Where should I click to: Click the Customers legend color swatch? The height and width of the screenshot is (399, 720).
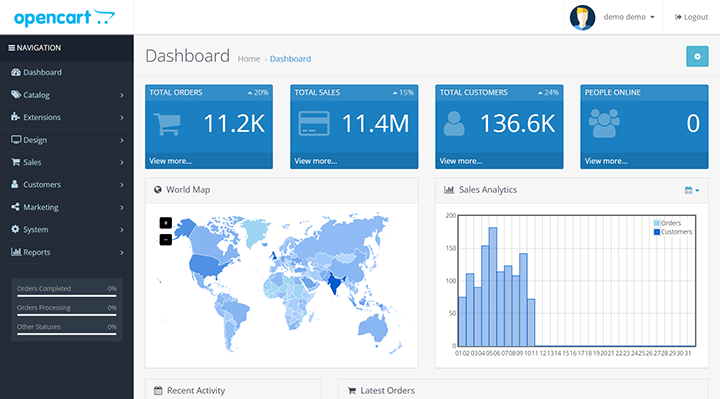pyautogui.click(x=657, y=232)
